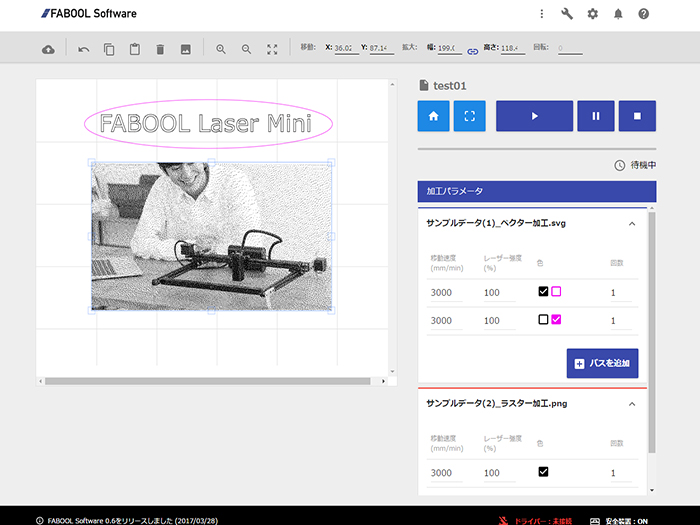Edit the Y position field
The image size is (700, 525).
[x=382, y=48]
